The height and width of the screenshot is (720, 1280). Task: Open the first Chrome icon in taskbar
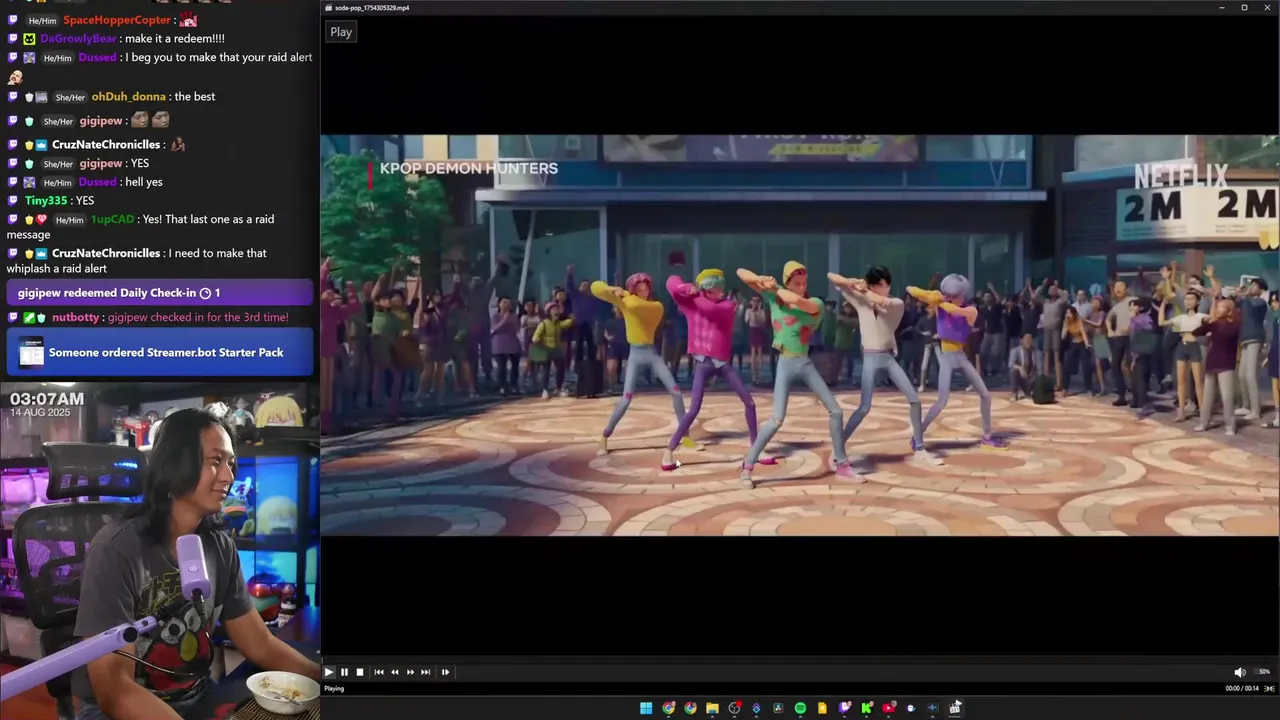coord(668,708)
